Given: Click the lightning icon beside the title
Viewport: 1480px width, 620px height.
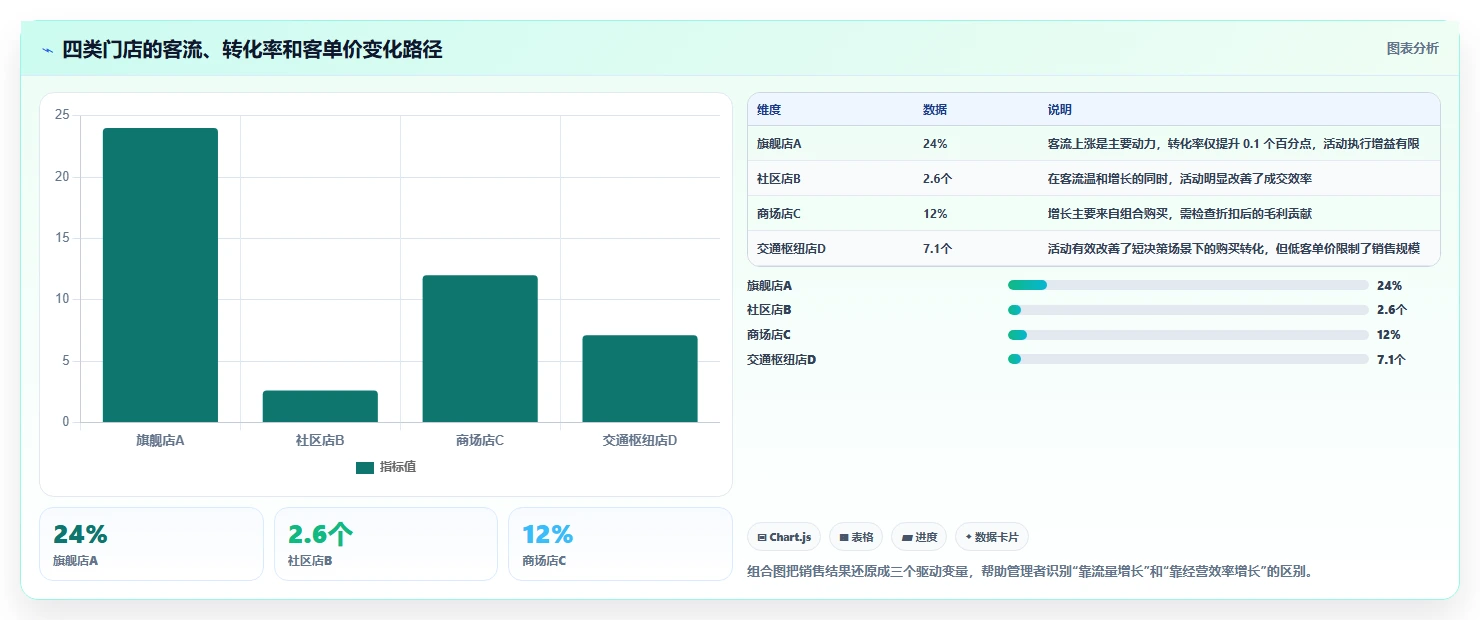Looking at the screenshot, I should click(47, 50).
